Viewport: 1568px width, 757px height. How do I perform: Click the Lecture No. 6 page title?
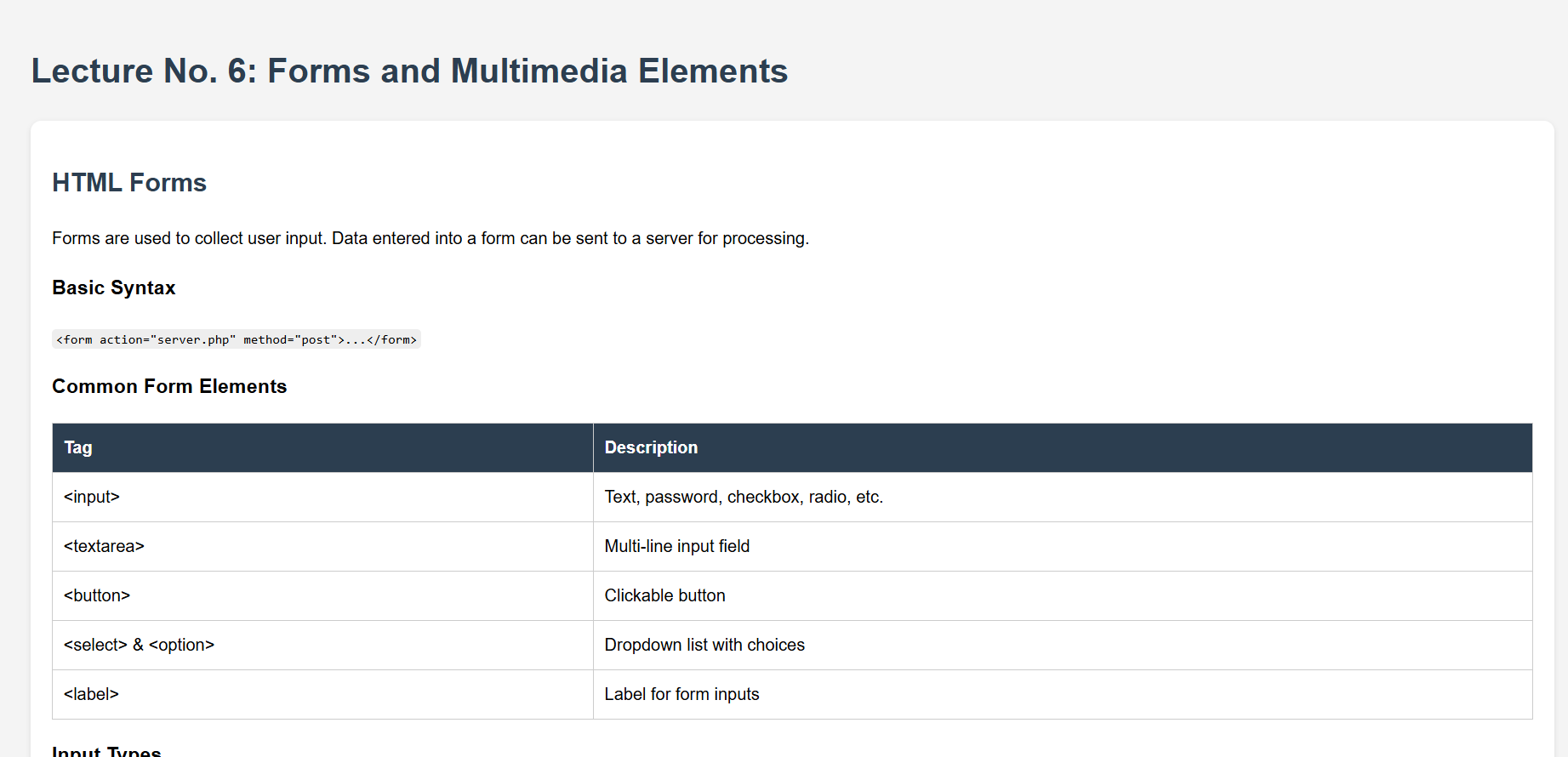pyautogui.click(x=408, y=71)
